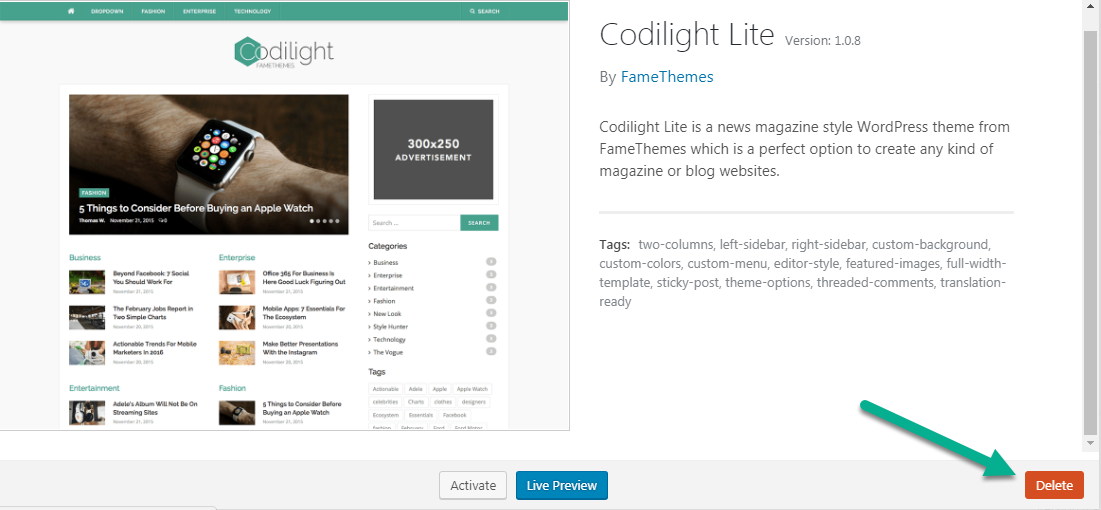1101x510 pixels.
Task: Click the featured slider pagination dots
Action: pyautogui.click(x=324, y=220)
